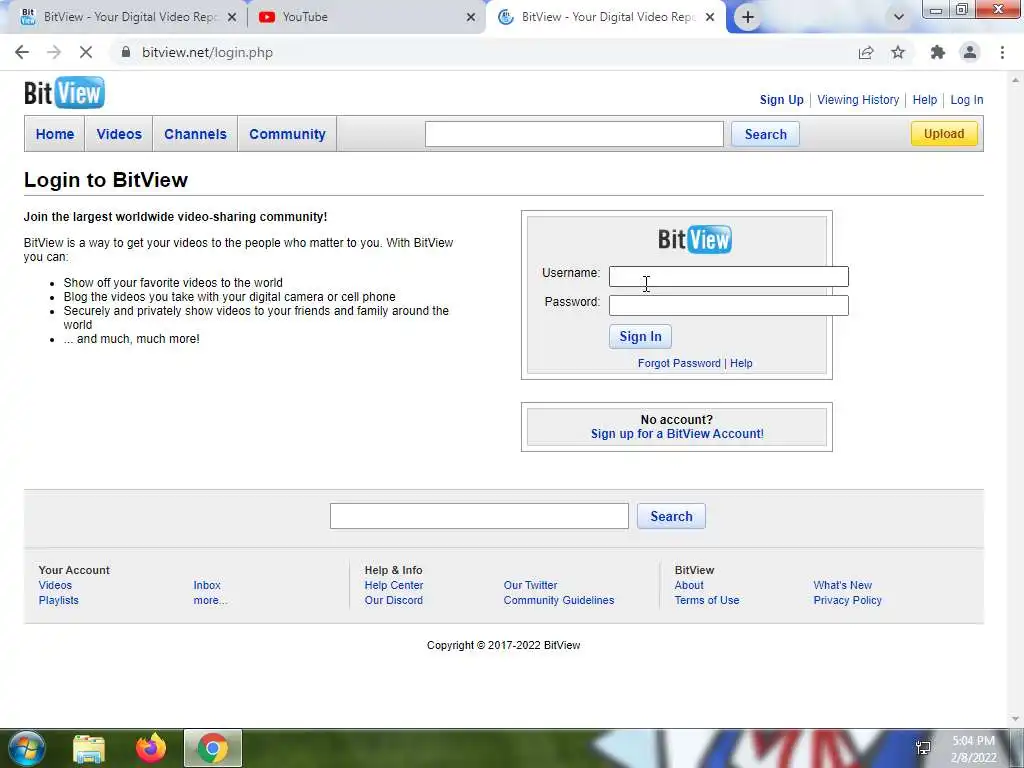Click the Forgot Password link
Screen dimensions: 1024x768
[679, 363]
